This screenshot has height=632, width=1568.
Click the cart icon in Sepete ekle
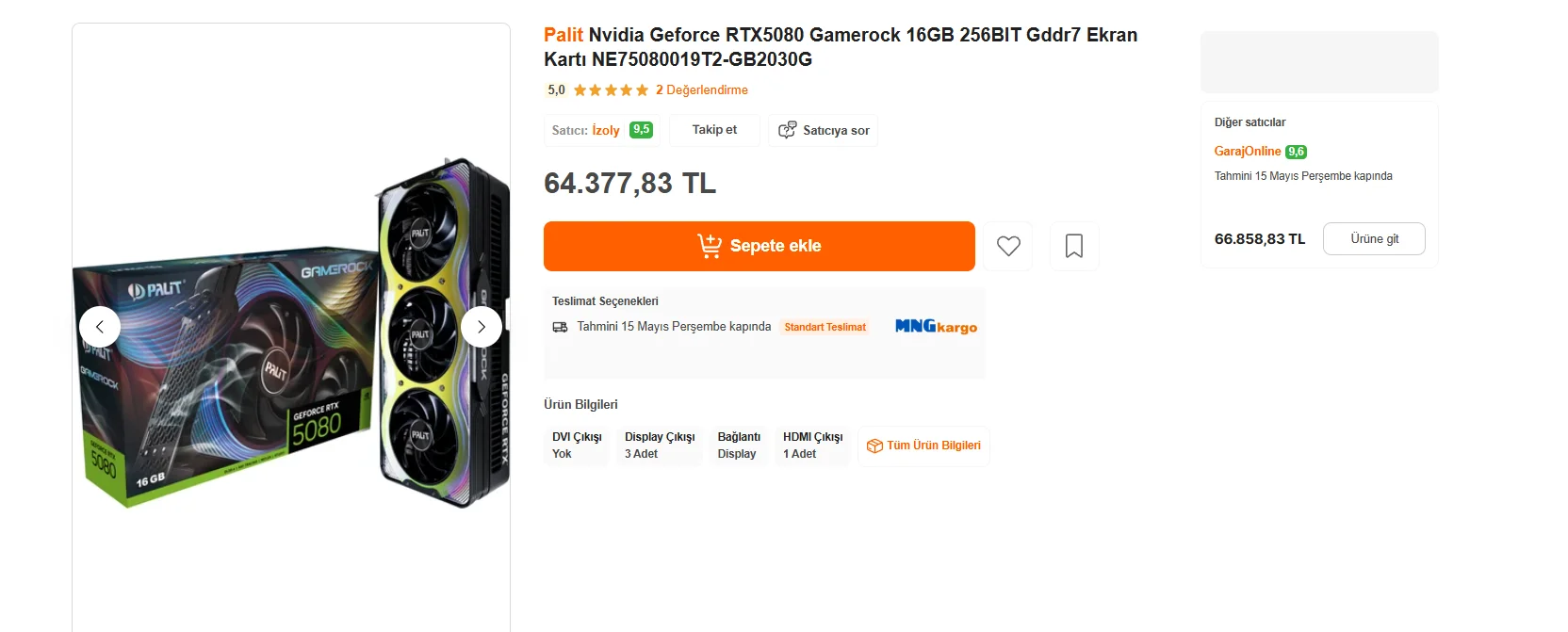710,246
